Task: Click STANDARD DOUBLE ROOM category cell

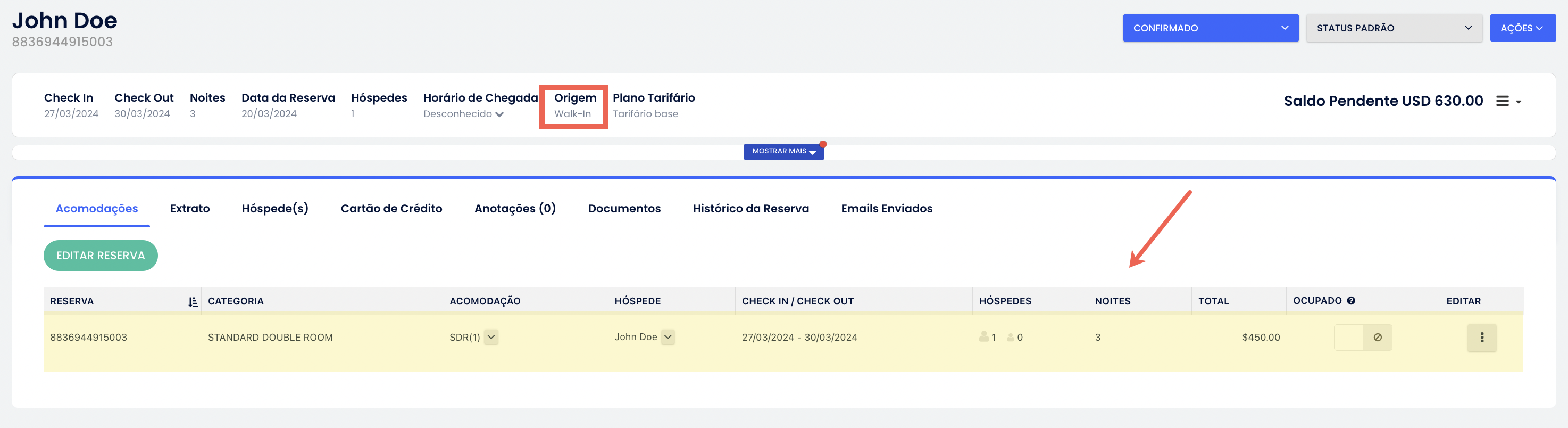Action: pos(270,338)
